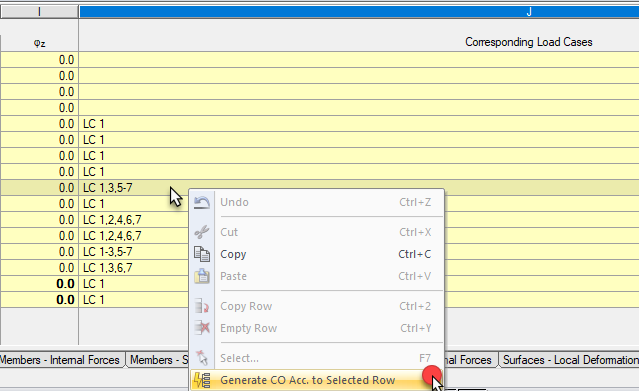Choose Copy Row menu entry

tap(317, 306)
